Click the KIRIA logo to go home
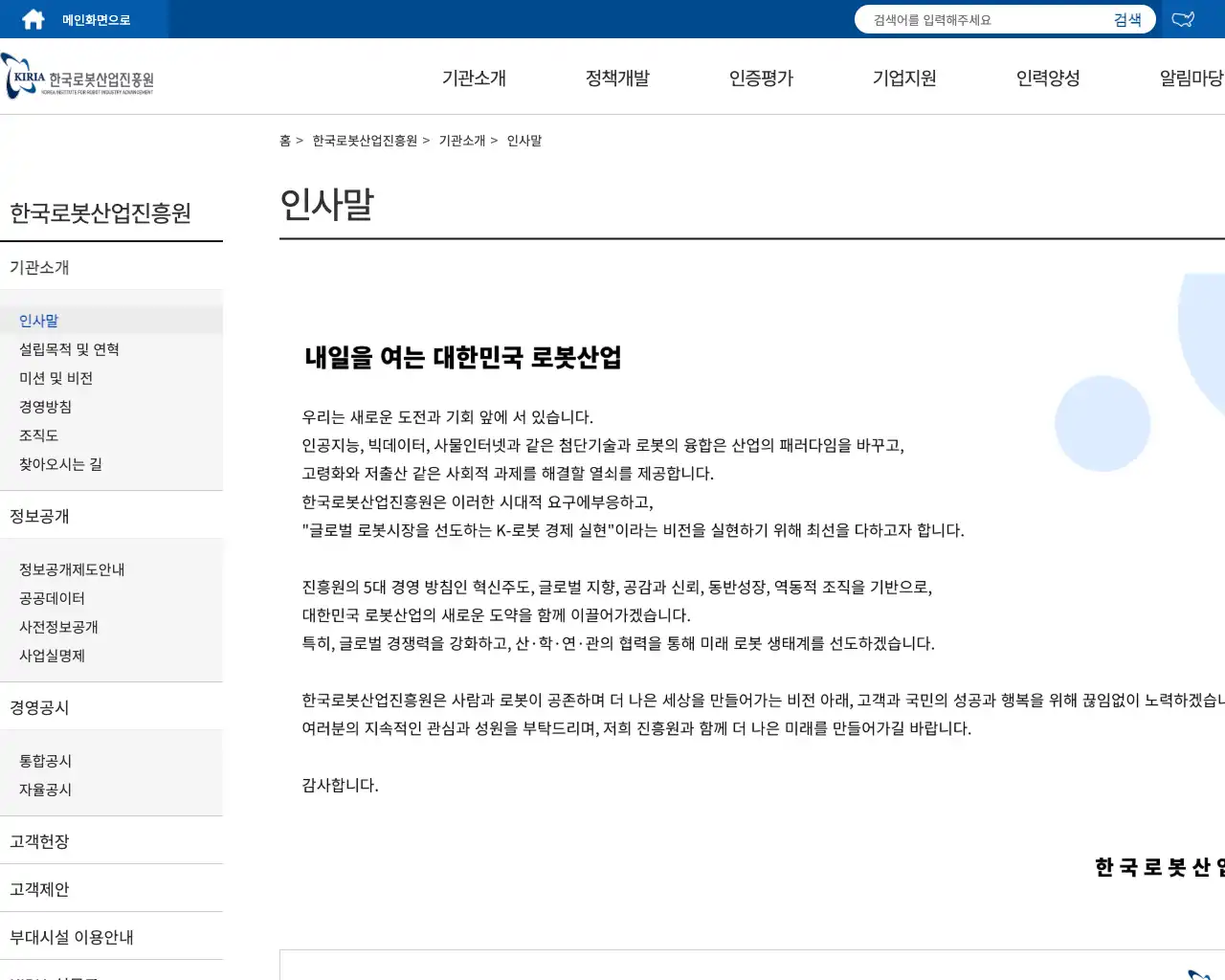This screenshot has height=980, width=1225. coord(77,77)
